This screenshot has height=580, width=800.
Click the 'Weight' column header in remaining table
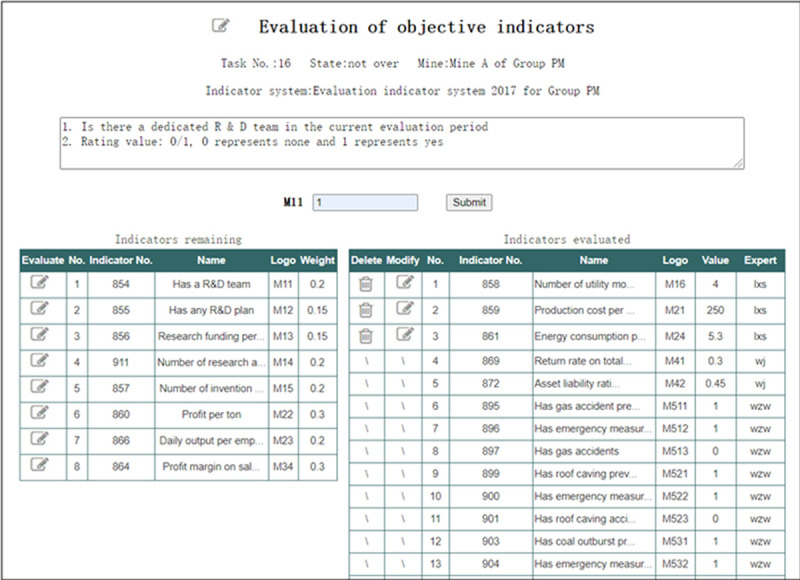tap(318, 260)
